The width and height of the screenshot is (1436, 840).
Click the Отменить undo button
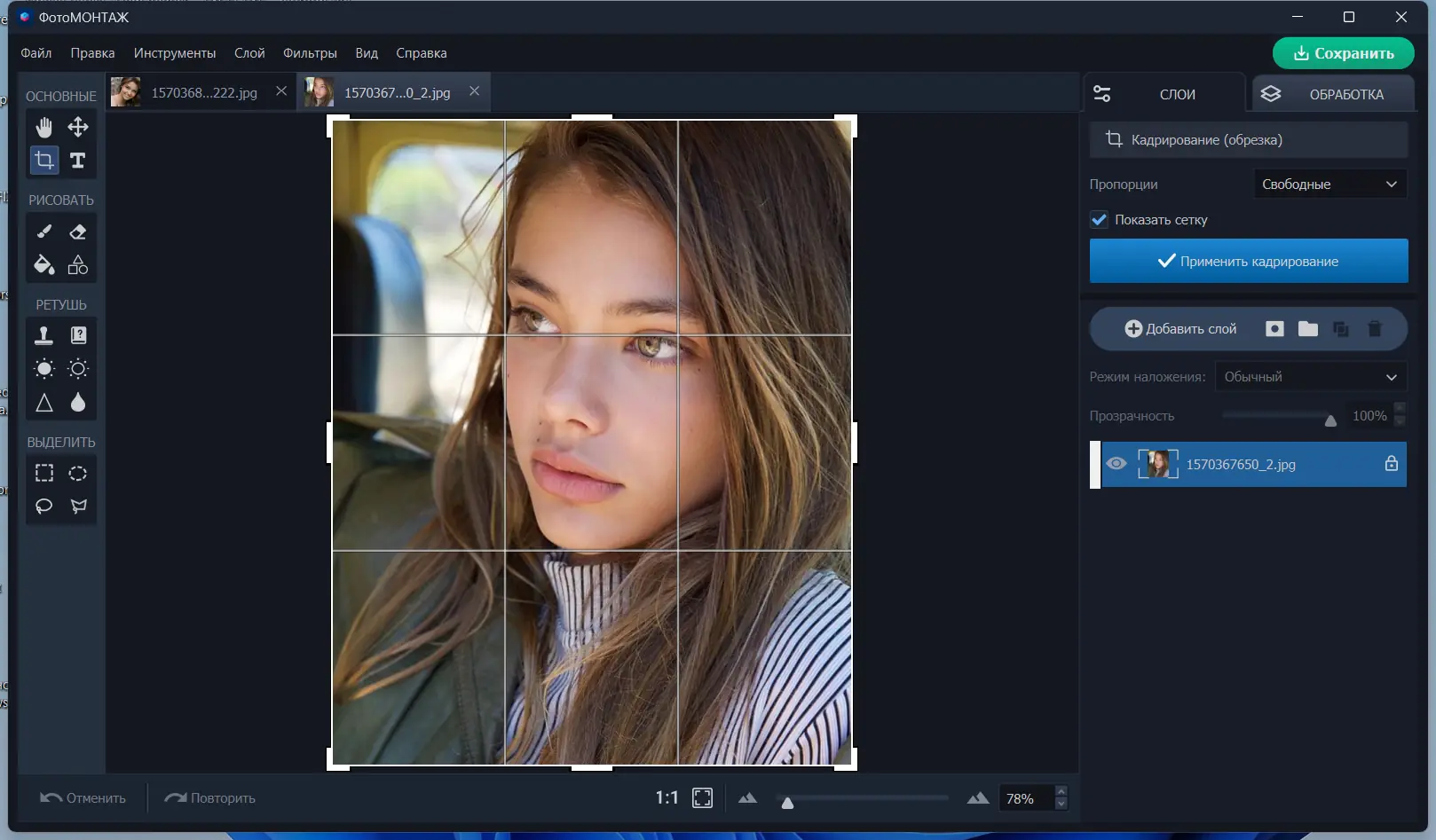click(x=83, y=798)
